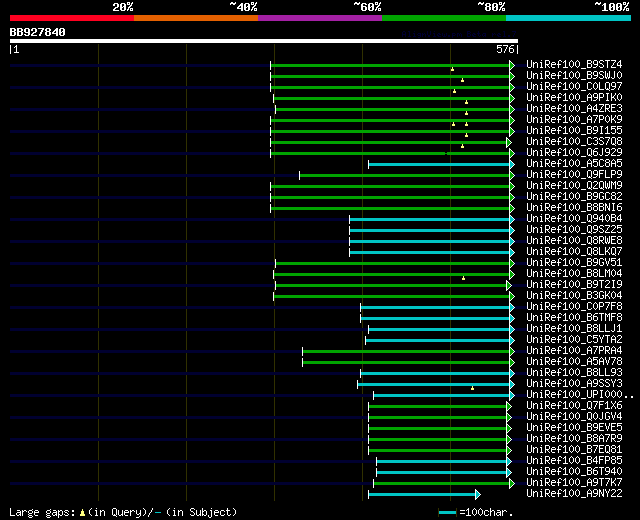Click the UniRef100_Q2QWM9 label
The height and width of the screenshot is (520, 640).
(x=574, y=186)
